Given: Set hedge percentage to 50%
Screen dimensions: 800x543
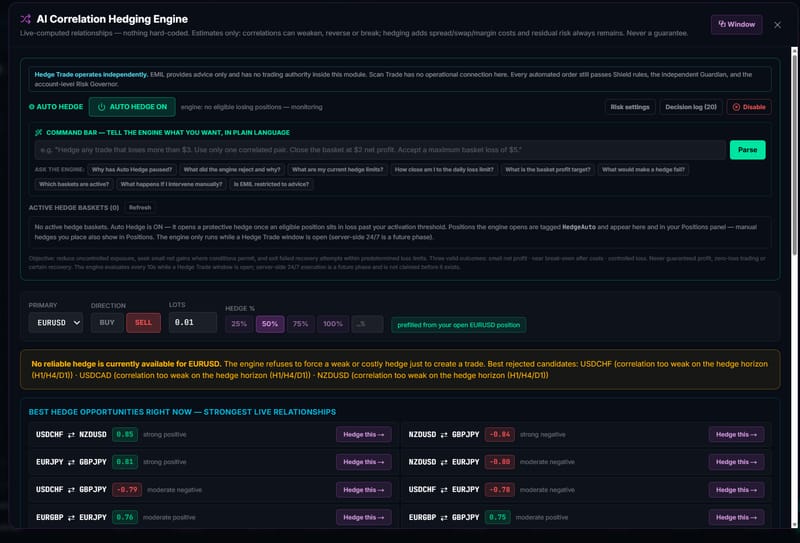Looking at the screenshot, I should (x=270, y=324).
